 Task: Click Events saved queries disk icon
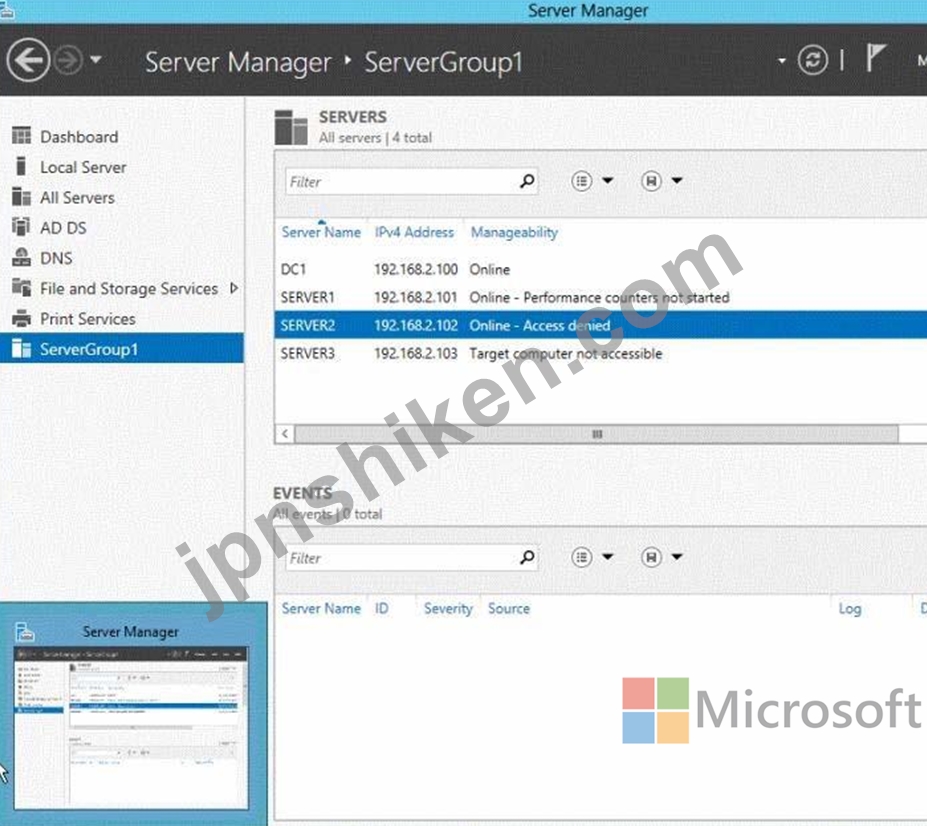point(651,557)
